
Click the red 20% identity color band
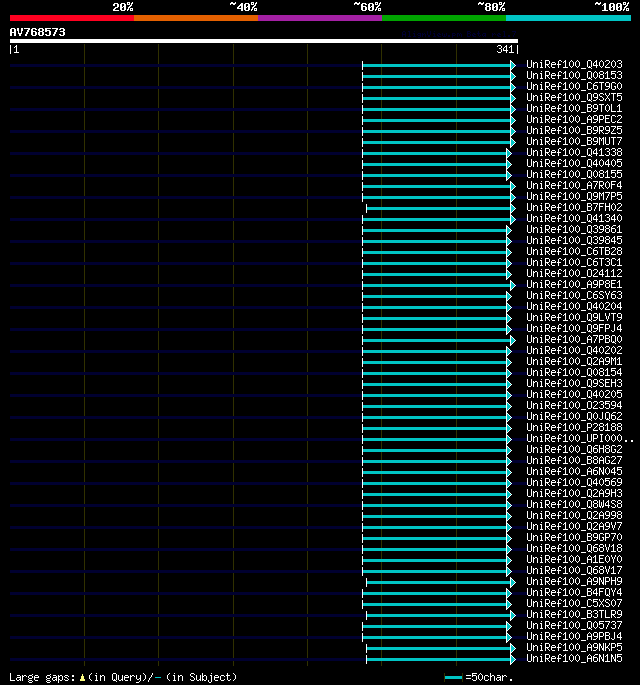point(72,18)
